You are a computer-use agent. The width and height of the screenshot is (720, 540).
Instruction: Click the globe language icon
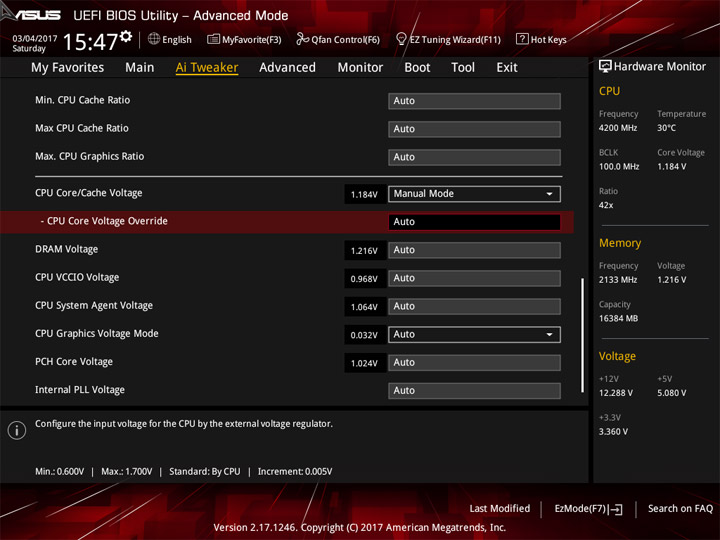(x=154, y=39)
